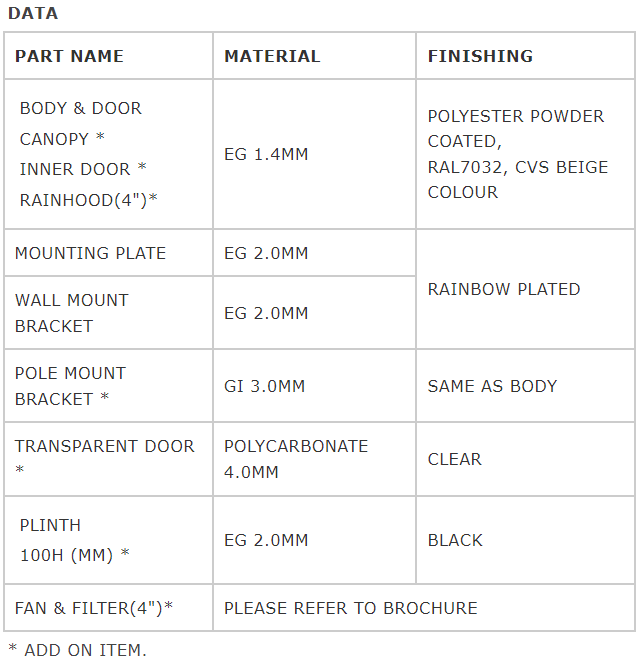This screenshot has height=662, width=639.
Task: Click the PLINTH 100H (MM) entry
Action: (x=75, y=540)
